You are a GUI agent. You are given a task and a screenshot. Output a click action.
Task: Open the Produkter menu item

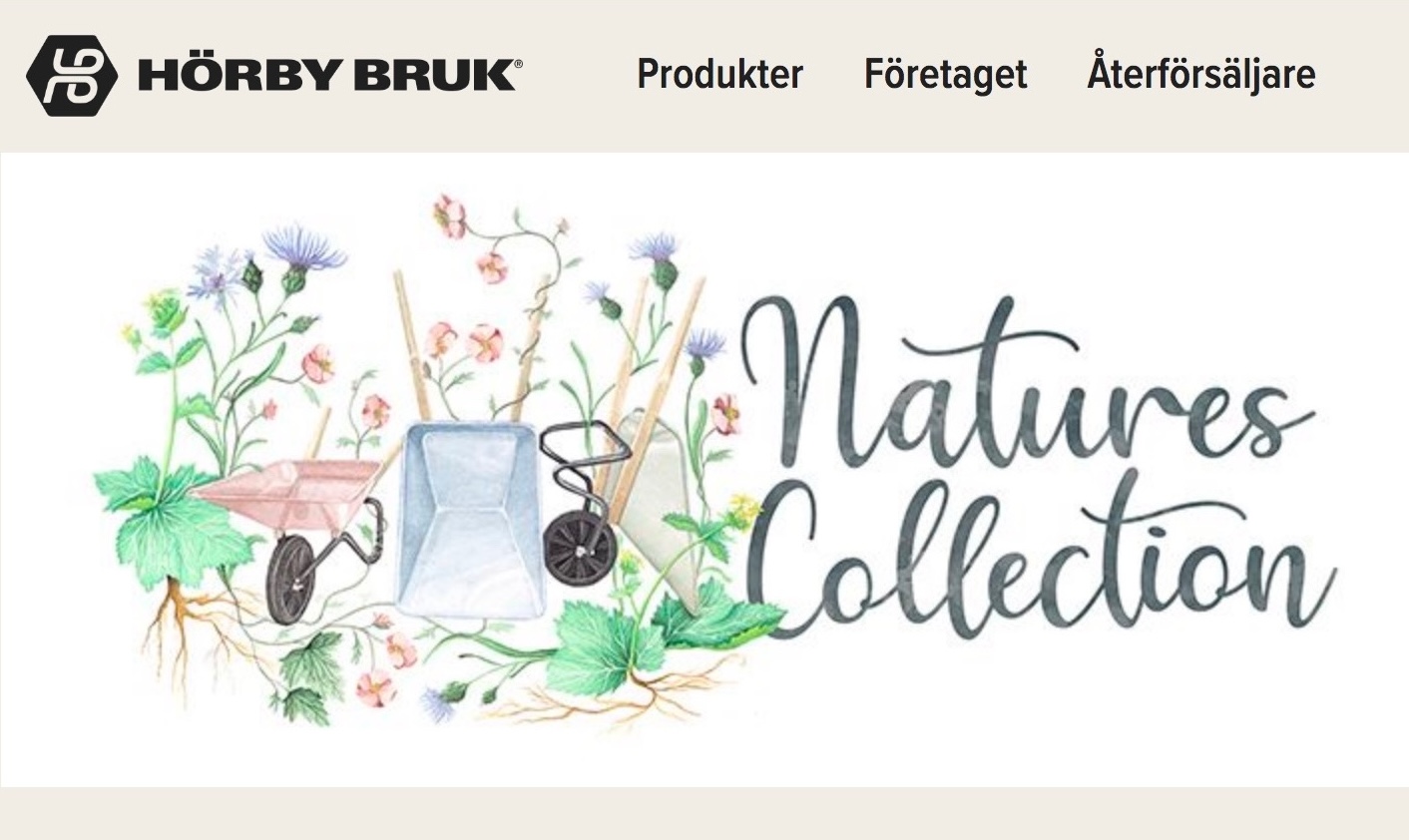pos(719,75)
